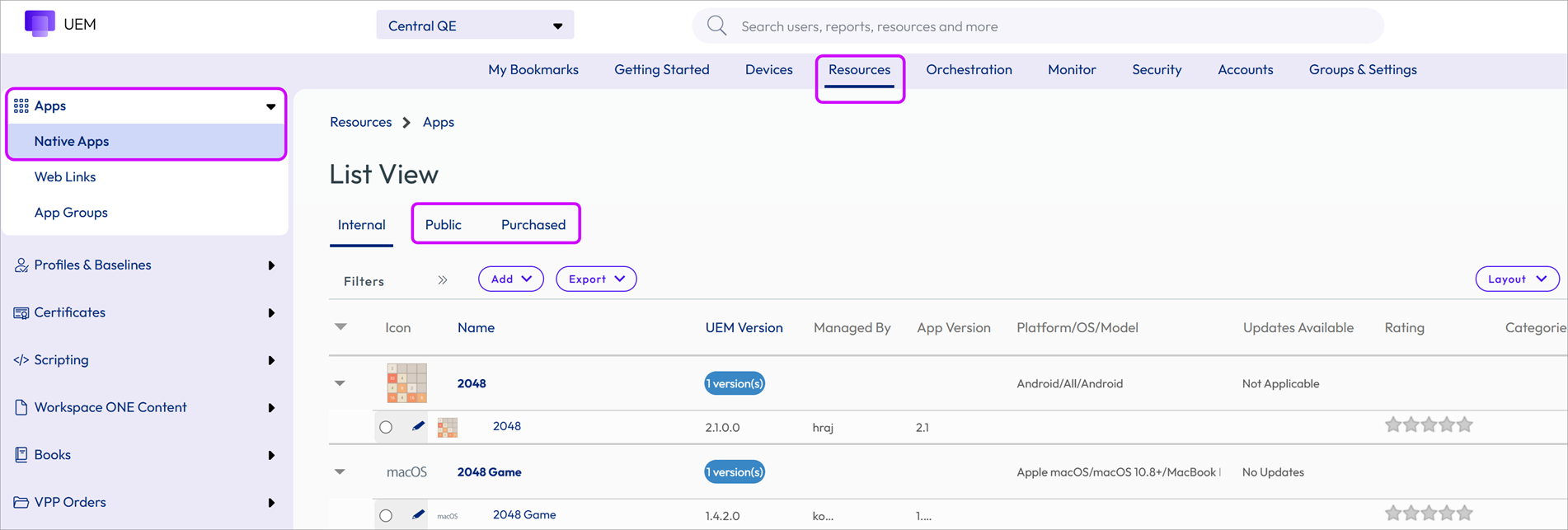The width and height of the screenshot is (1568, 530).
Task: Open the 2048 version sub-row link
Action: (x=507, y=426)
